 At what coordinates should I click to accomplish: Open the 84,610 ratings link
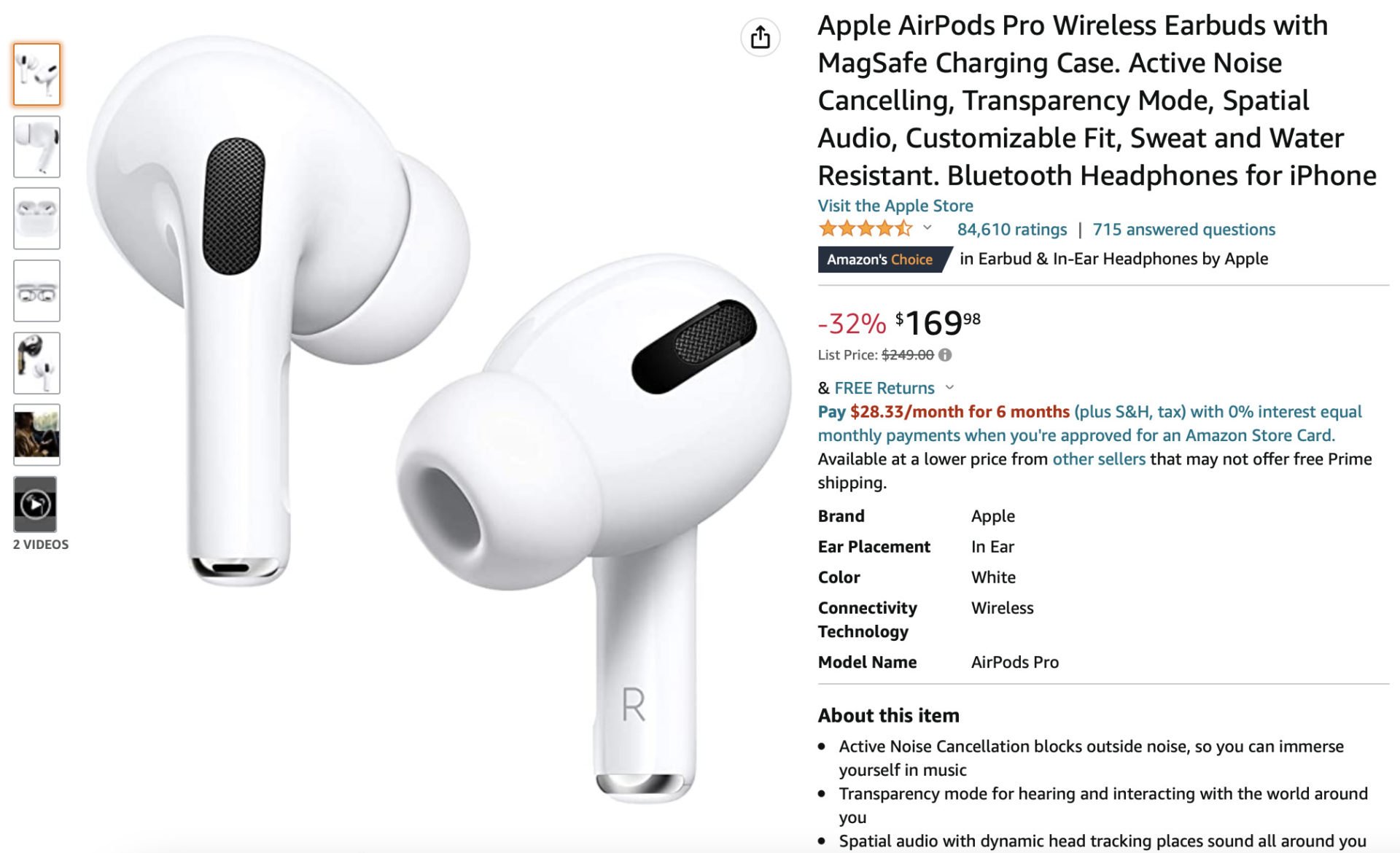[1011, 230]
